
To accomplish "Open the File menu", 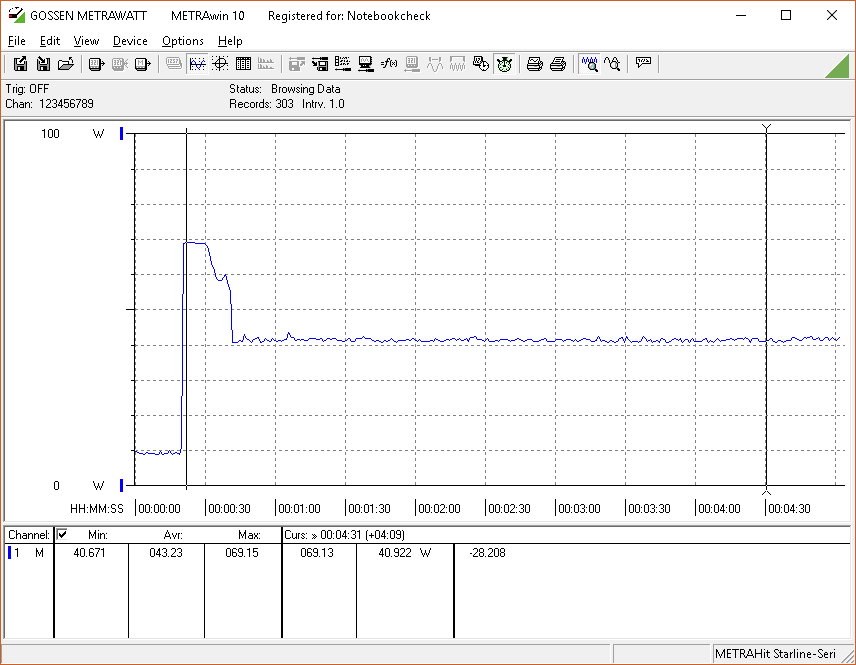I will coord(17,41).
